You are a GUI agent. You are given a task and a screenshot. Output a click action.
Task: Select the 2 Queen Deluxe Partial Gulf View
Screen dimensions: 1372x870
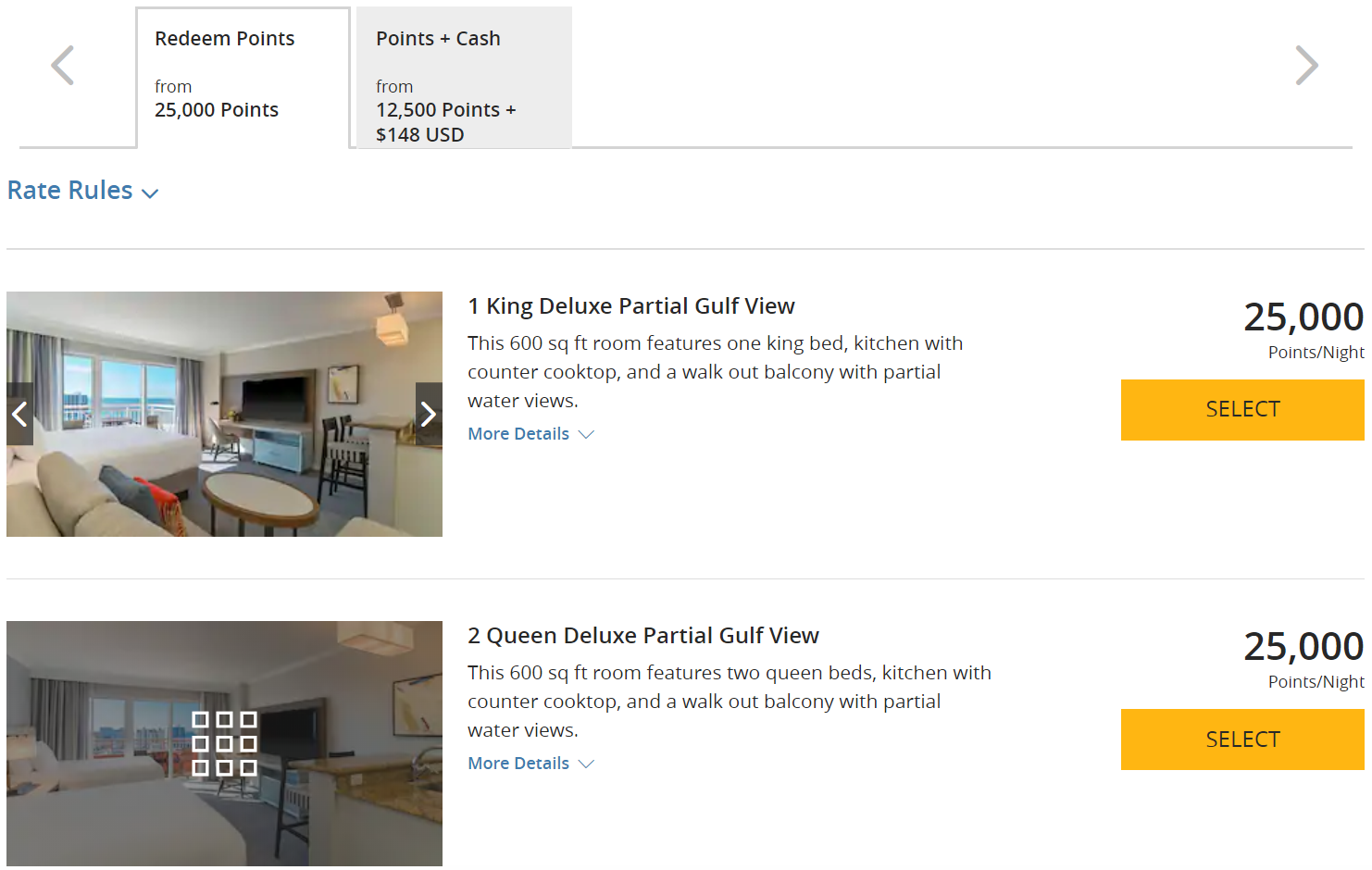[1241, 739]
